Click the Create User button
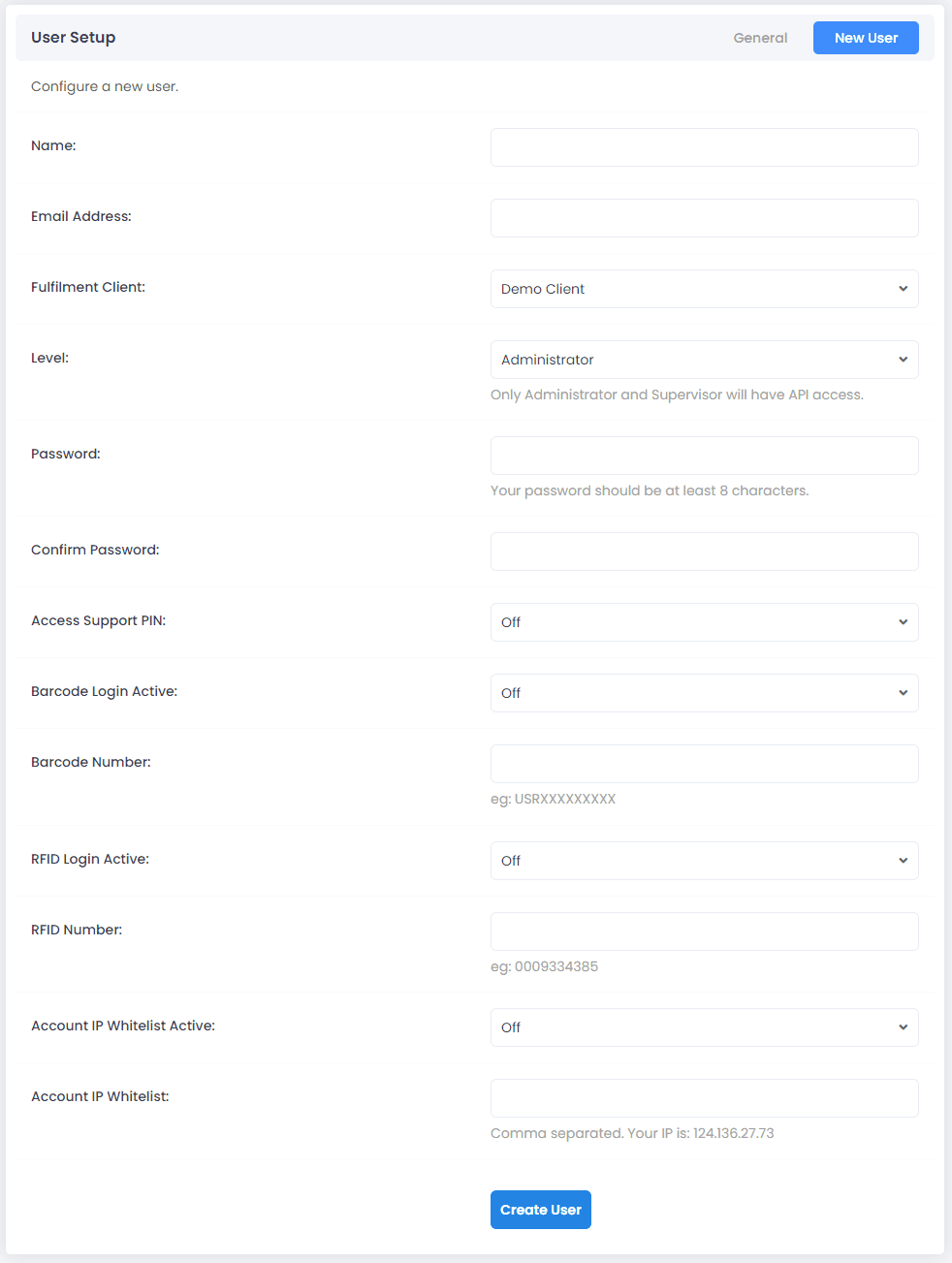The width and height of the screenshot is (952, 1263). coord(541,1210)
